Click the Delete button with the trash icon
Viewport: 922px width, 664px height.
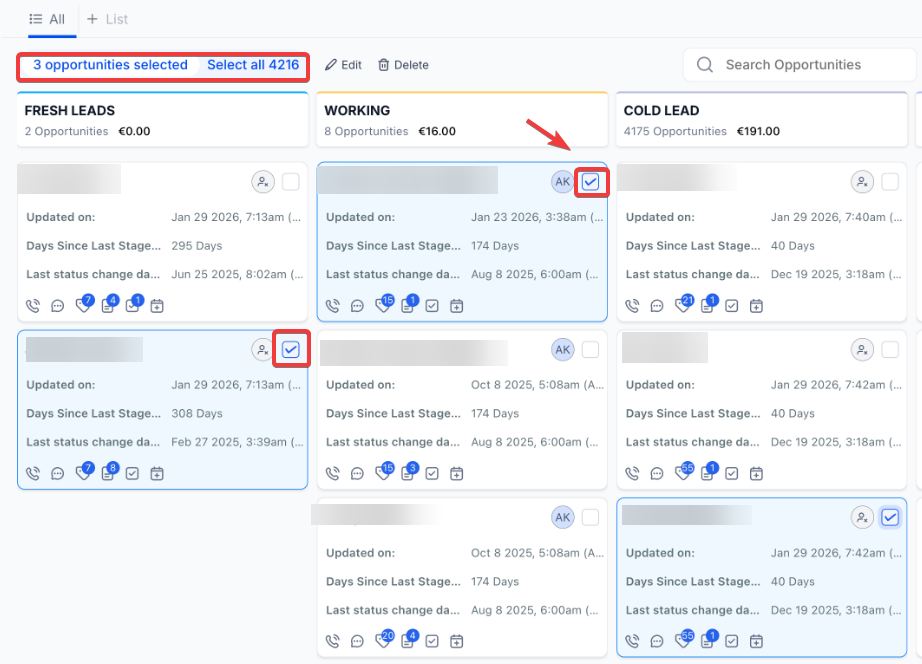403,65
